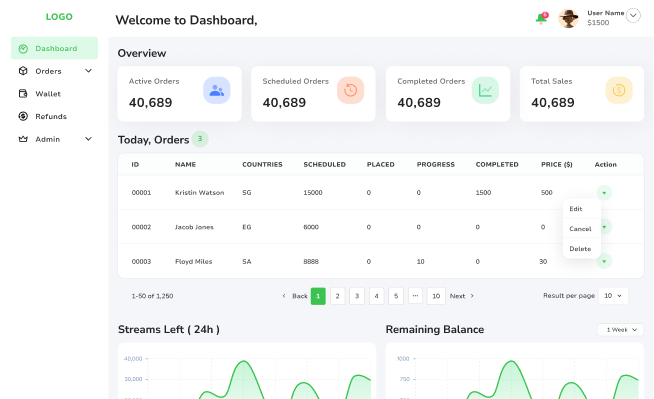The width and height of the screenshot is (654, 399).
Task: Choose Delete from the action menu
Action: pos(580,249)
